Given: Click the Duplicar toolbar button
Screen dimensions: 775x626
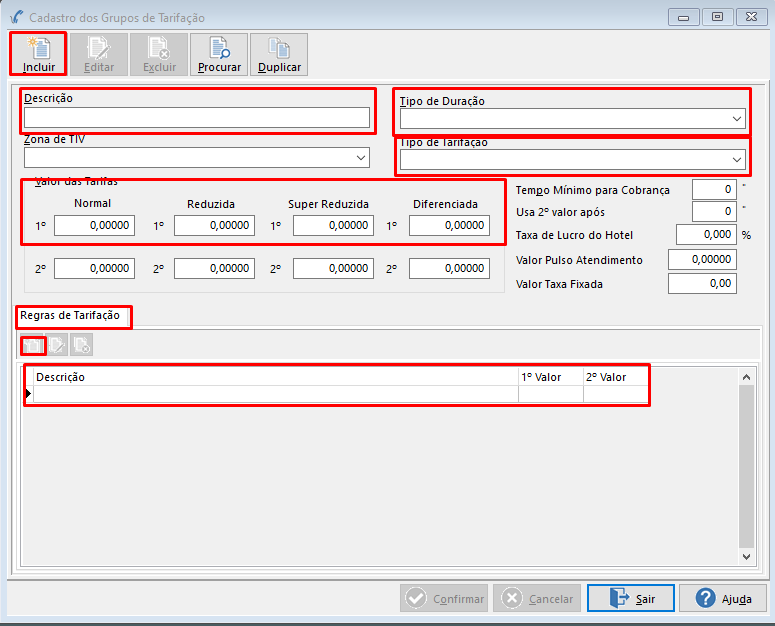Looking at the screenshot, I should pyautogui.click(x=279, y=54).
